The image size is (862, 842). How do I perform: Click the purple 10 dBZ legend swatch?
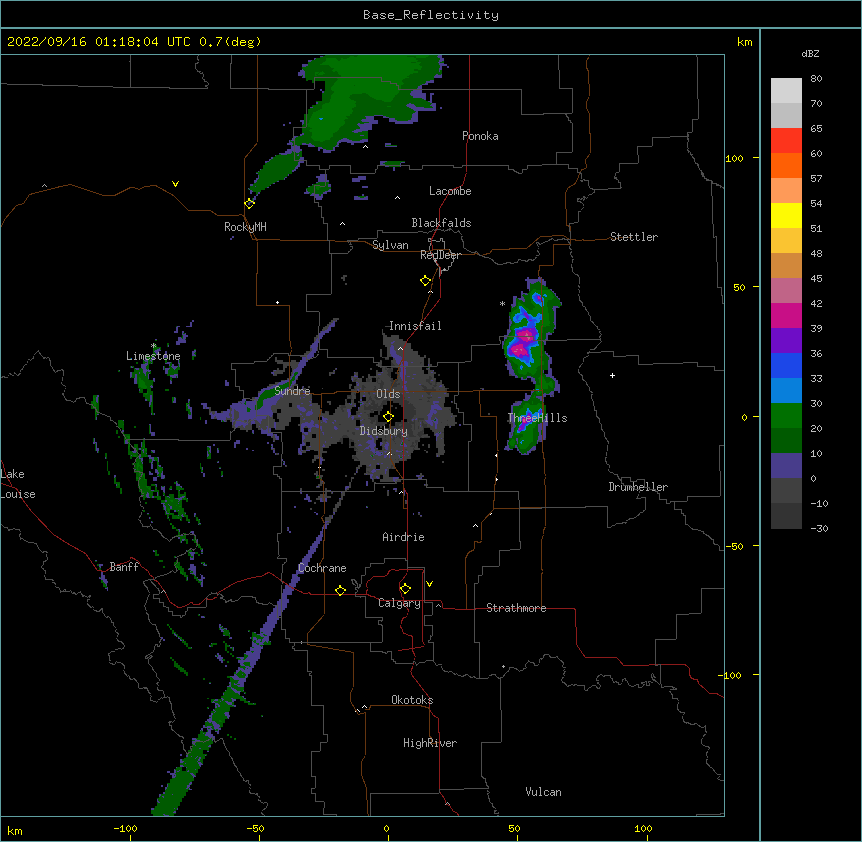click(786, 466)
